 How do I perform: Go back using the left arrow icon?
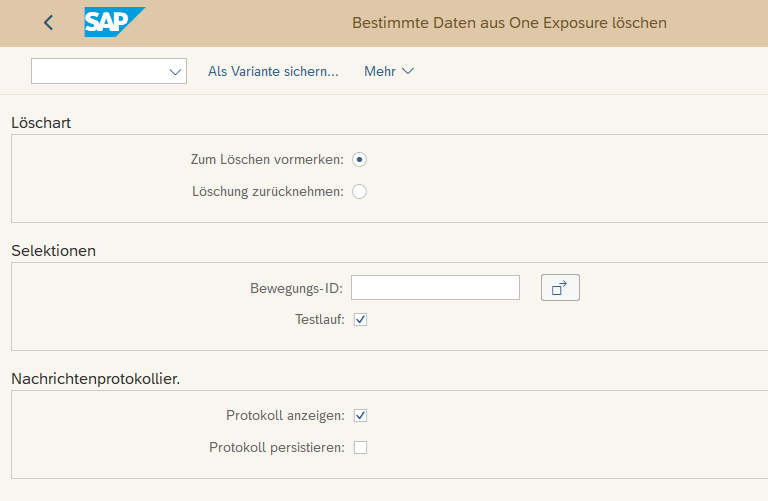click(49, 22)
